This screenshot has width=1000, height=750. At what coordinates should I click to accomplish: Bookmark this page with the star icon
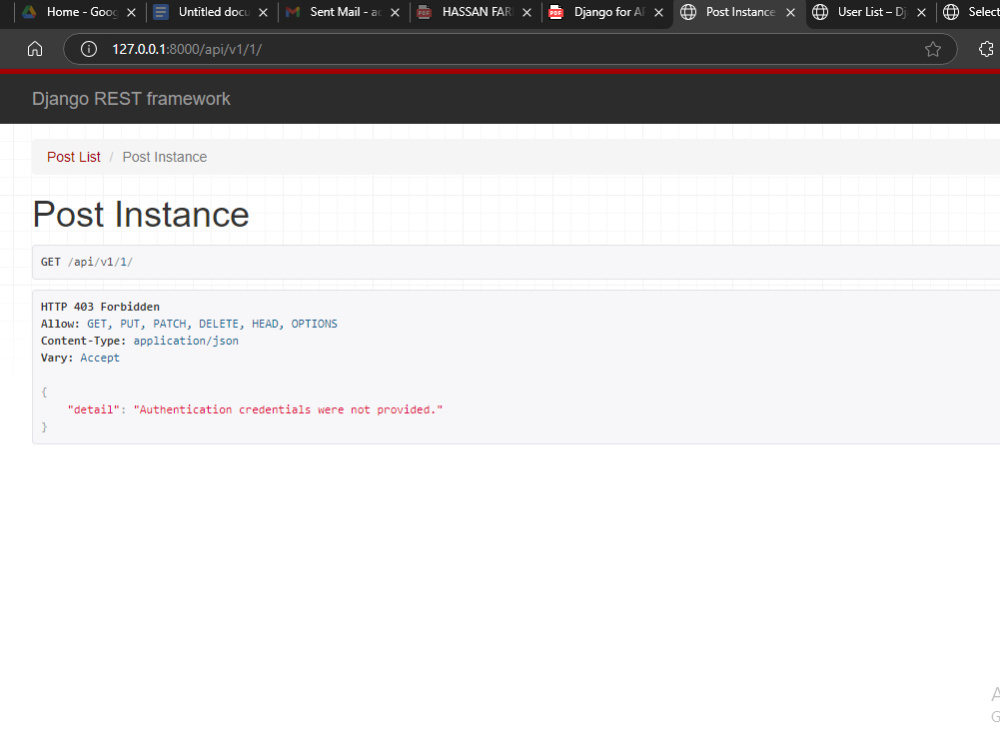pyautogui.click(x=932, y=49)
